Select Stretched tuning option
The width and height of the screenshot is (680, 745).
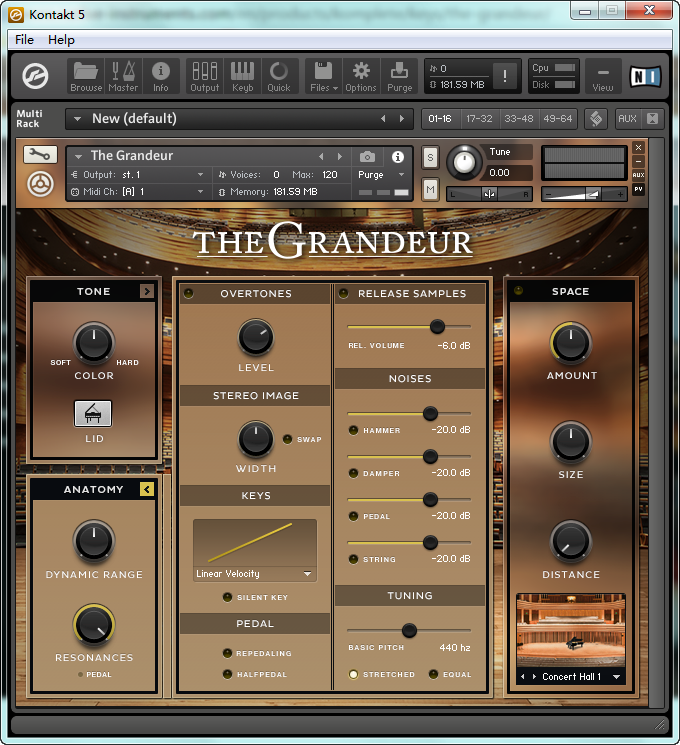(x=353, y=674)
